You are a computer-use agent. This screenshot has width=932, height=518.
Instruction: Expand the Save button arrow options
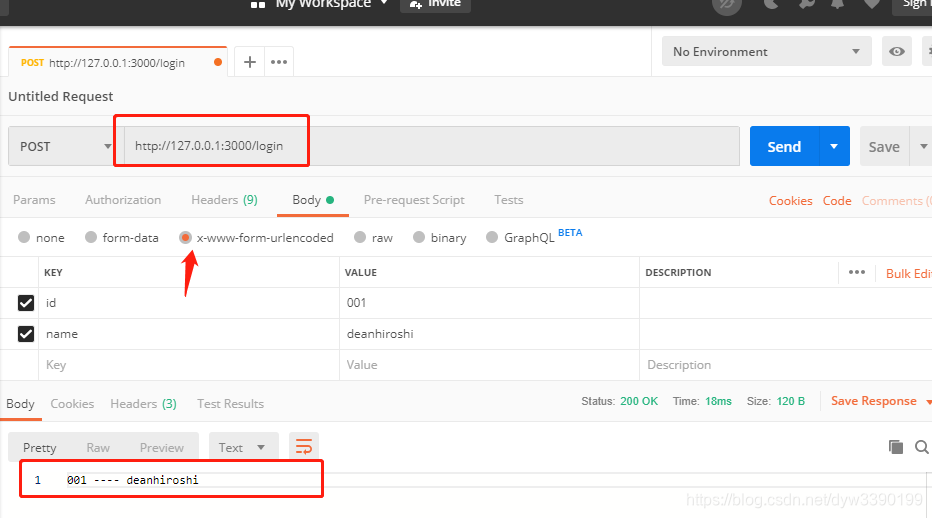(x=923, y=146)
